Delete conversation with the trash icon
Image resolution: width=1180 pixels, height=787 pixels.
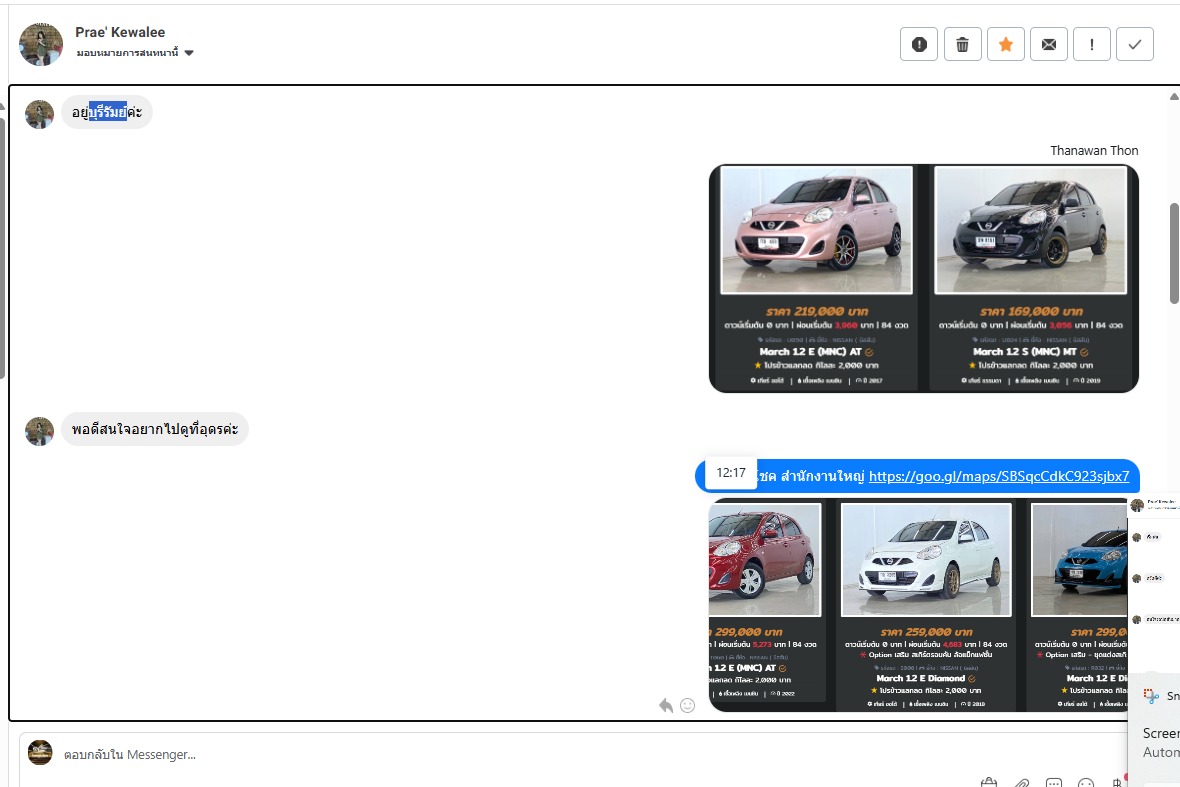coord(962,44)
